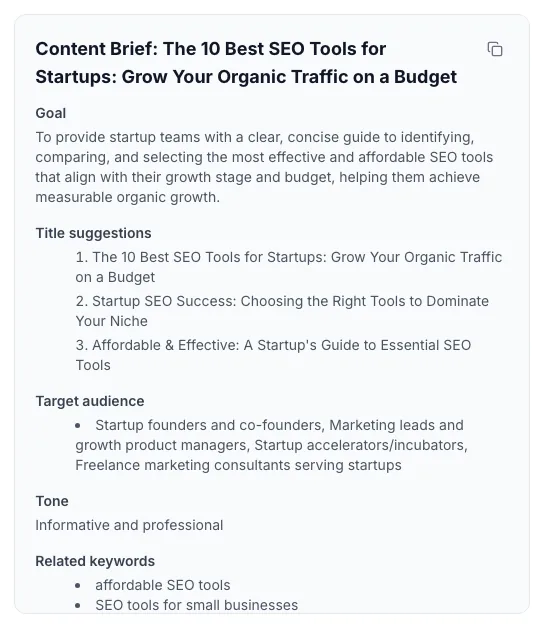This screenshot has height=628, width=544.
Task: Select third title suggestion Affordable & Effective
Action: 273,355
